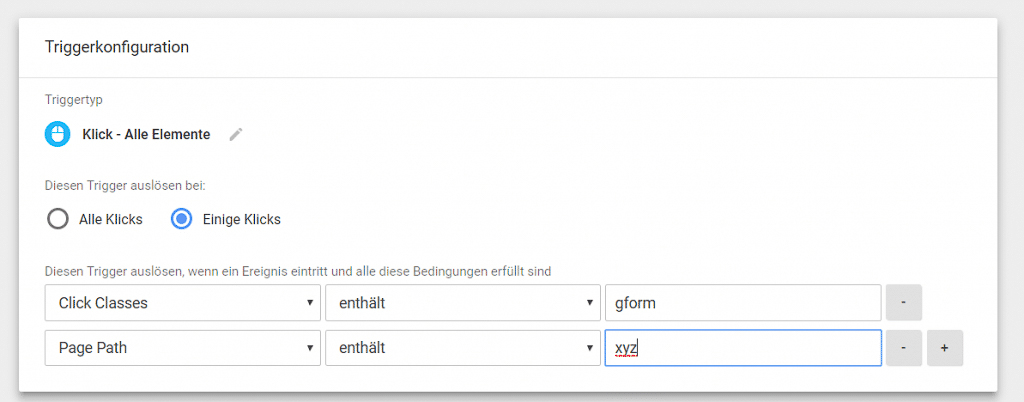The width and height of the screenshot is (1024, 402).
Task: Select the Einige Klicks radio button
Action: 181,219
